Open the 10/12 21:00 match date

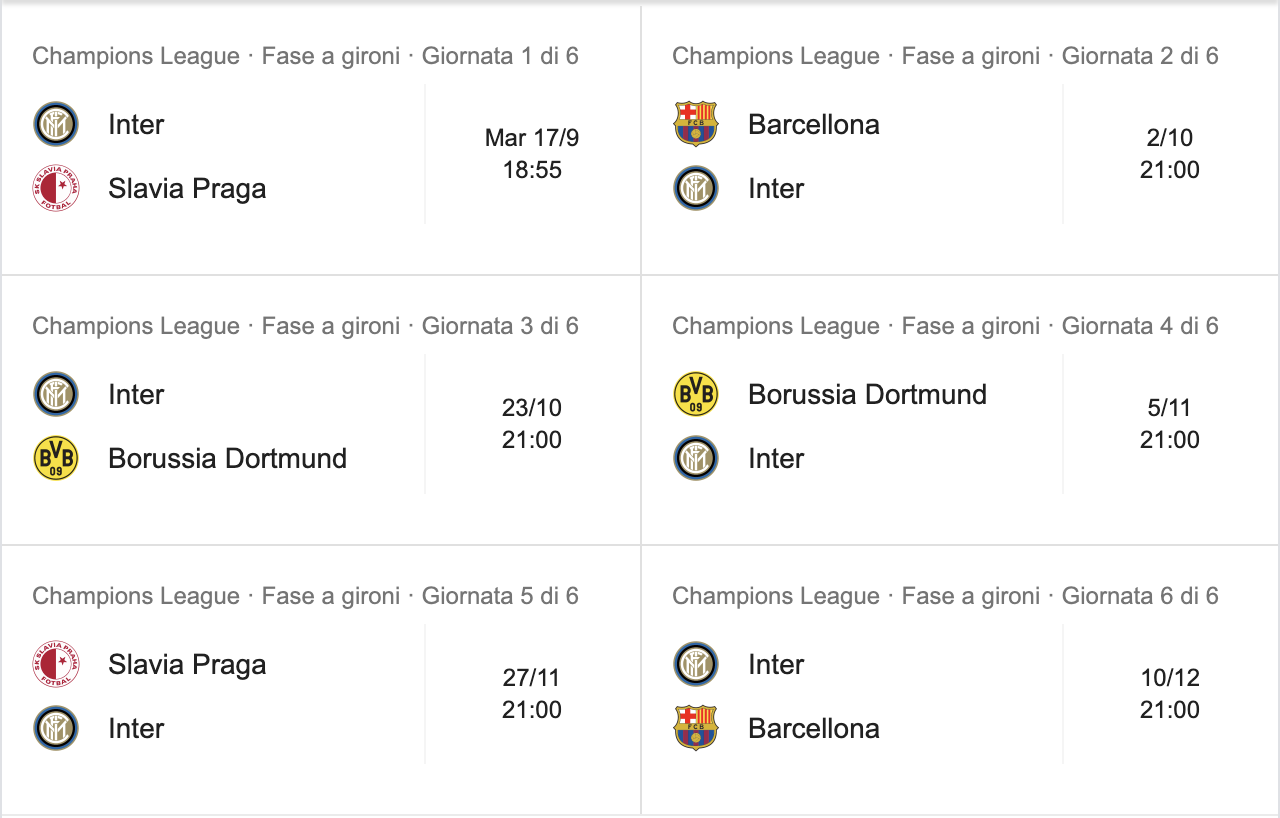click(1170, 694)
